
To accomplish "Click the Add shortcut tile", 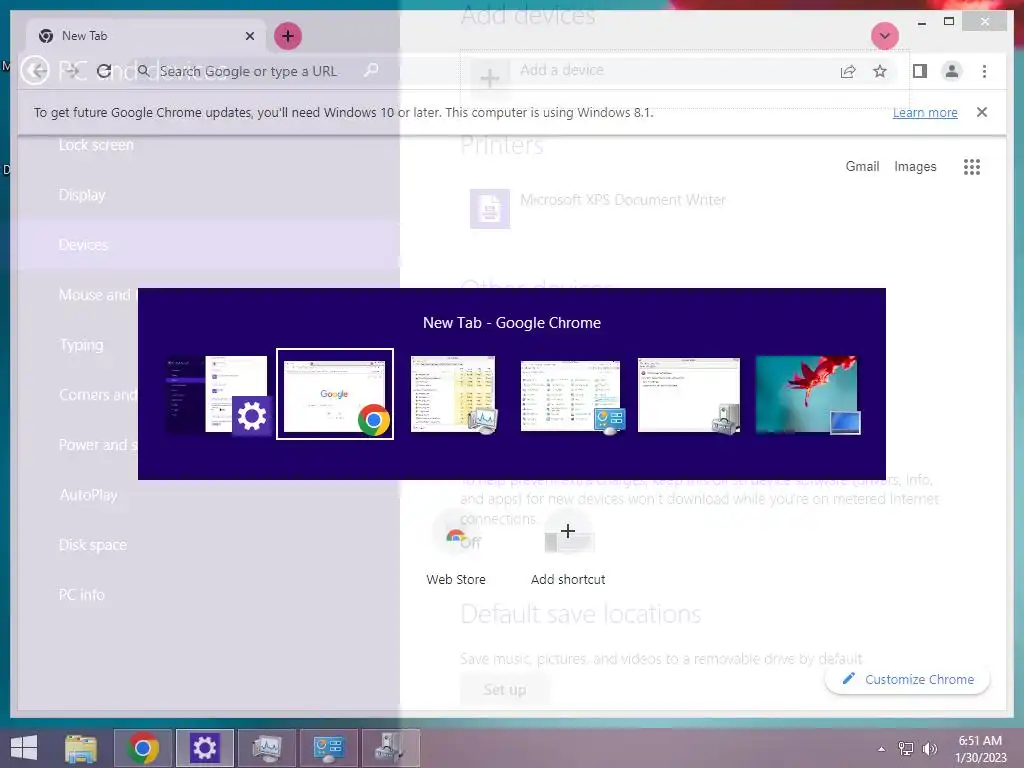I will point(568,547).
